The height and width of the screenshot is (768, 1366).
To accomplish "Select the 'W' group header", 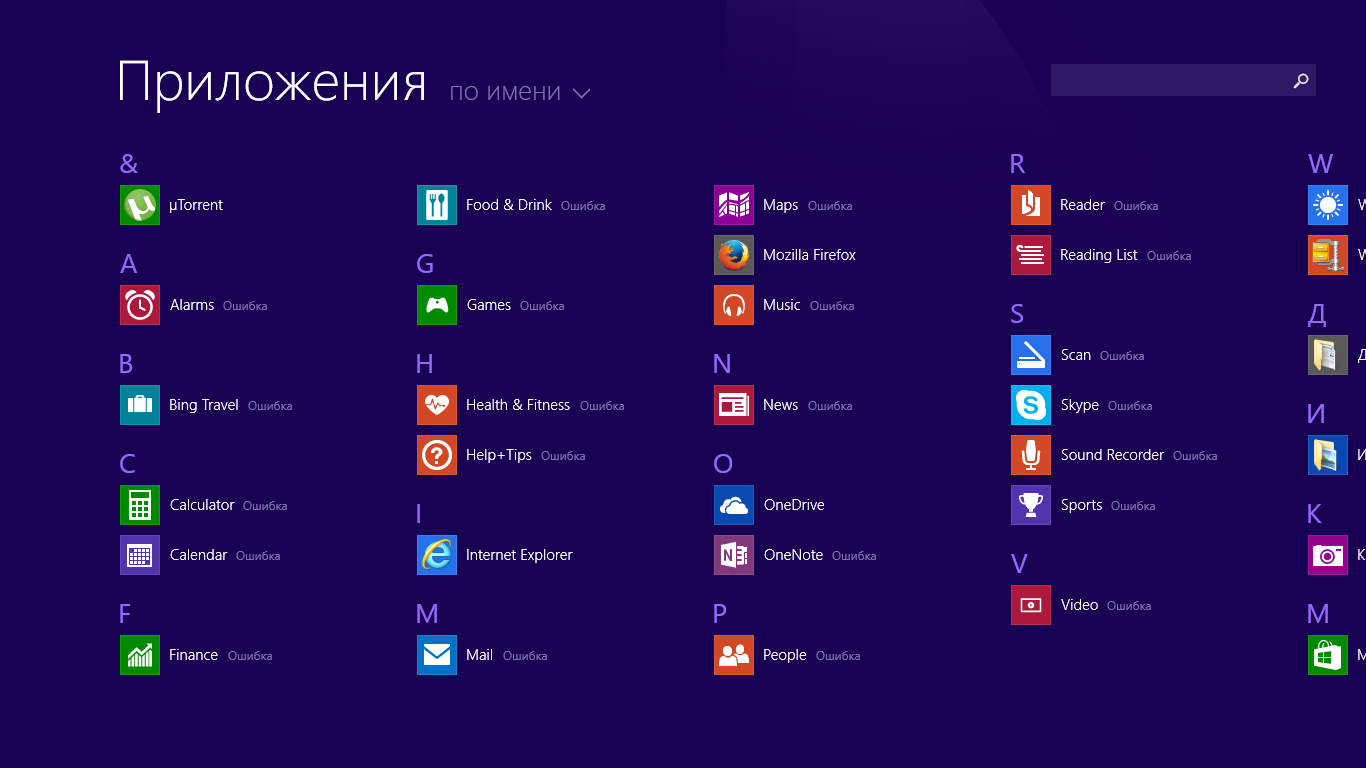I will coord(1321,164).
